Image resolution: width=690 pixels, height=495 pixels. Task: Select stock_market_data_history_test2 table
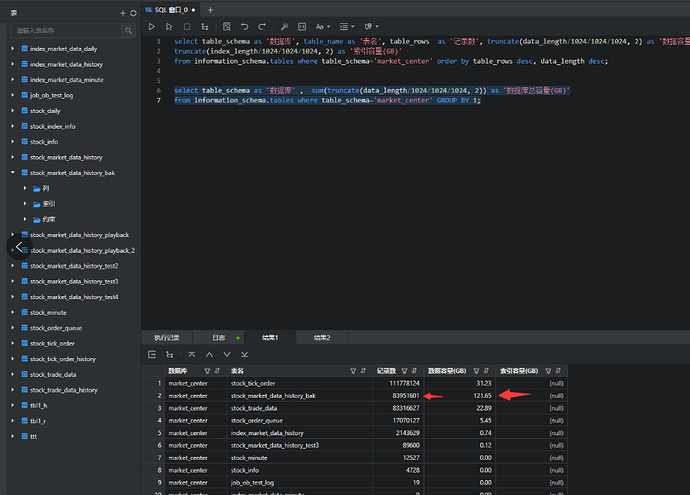click(74, 266)
